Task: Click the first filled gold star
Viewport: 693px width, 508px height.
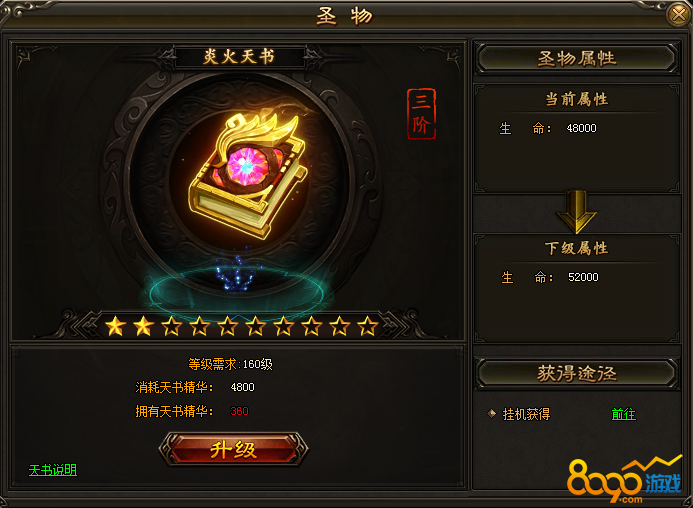Action: (x=116, y=326)
